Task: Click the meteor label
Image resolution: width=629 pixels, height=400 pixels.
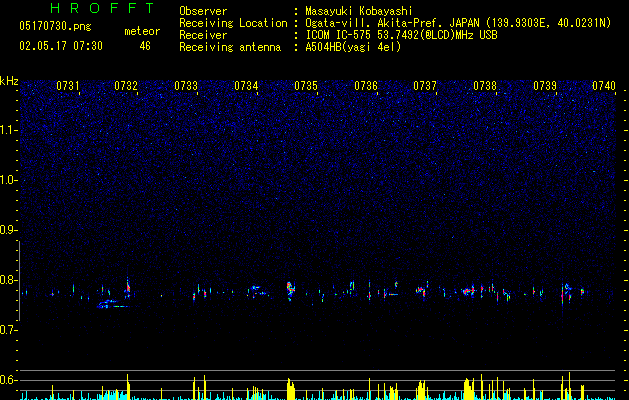Action: [142, 31]
